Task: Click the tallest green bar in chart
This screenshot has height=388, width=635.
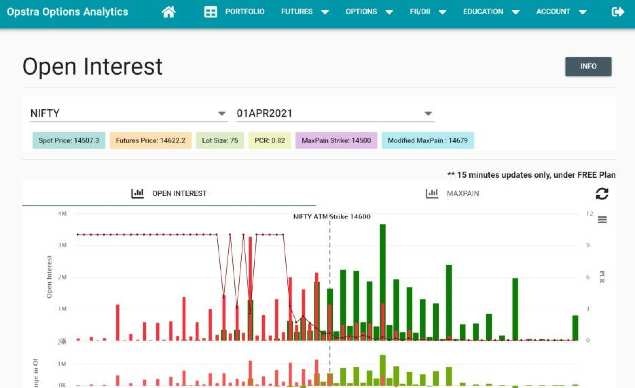Action: (x=383, y=282)
